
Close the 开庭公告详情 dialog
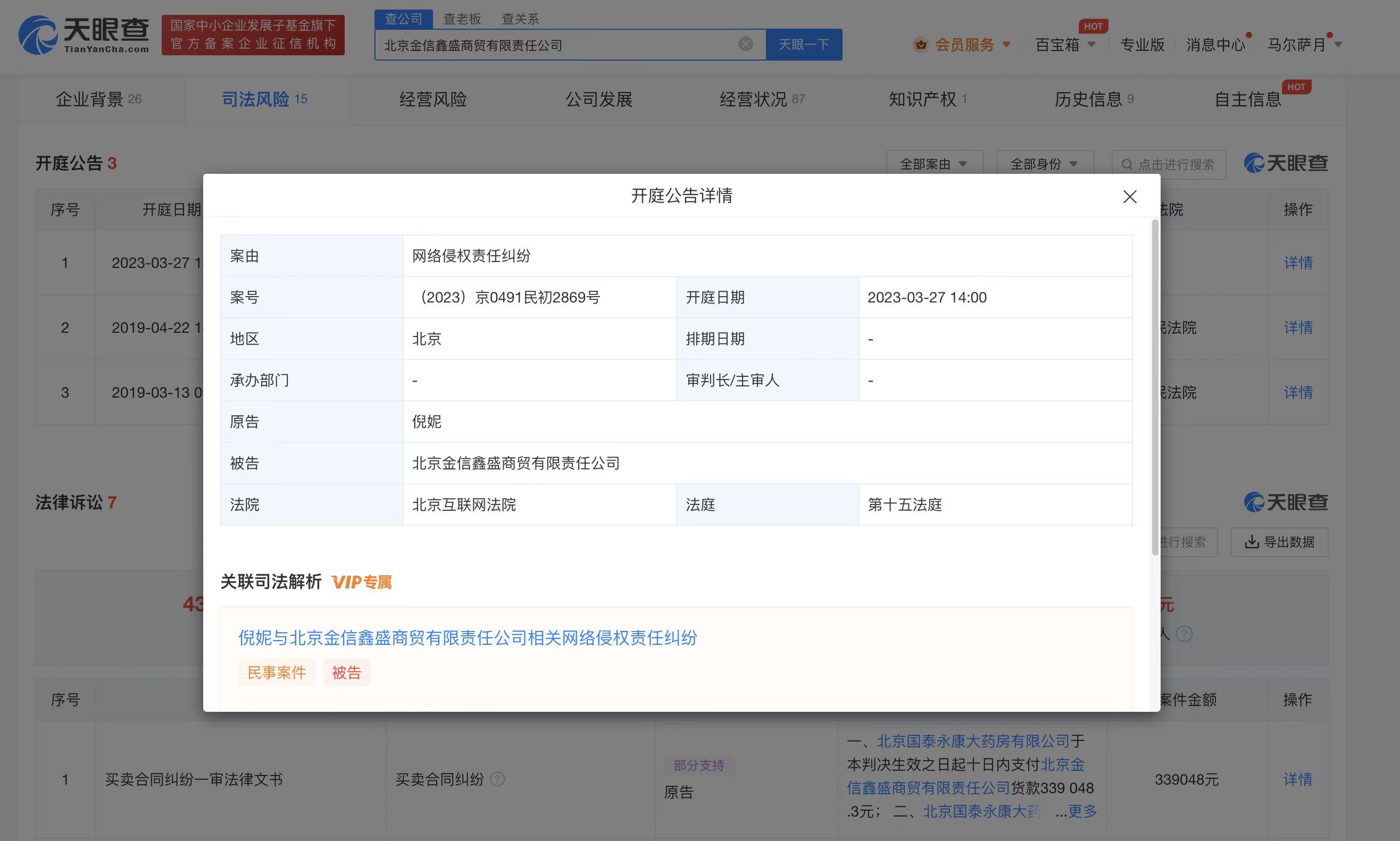click(x=1130, y=197)
